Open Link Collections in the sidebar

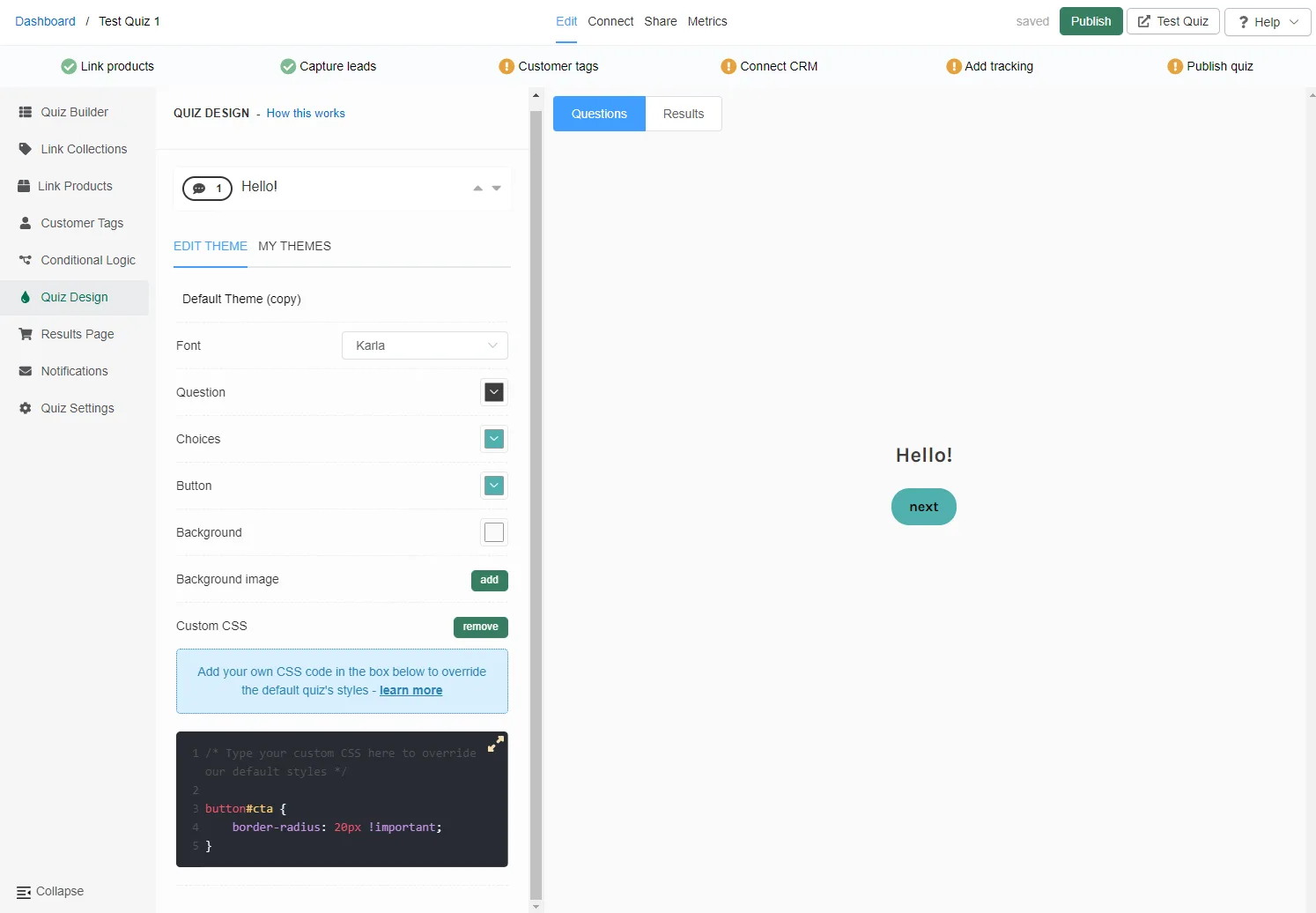75,149
